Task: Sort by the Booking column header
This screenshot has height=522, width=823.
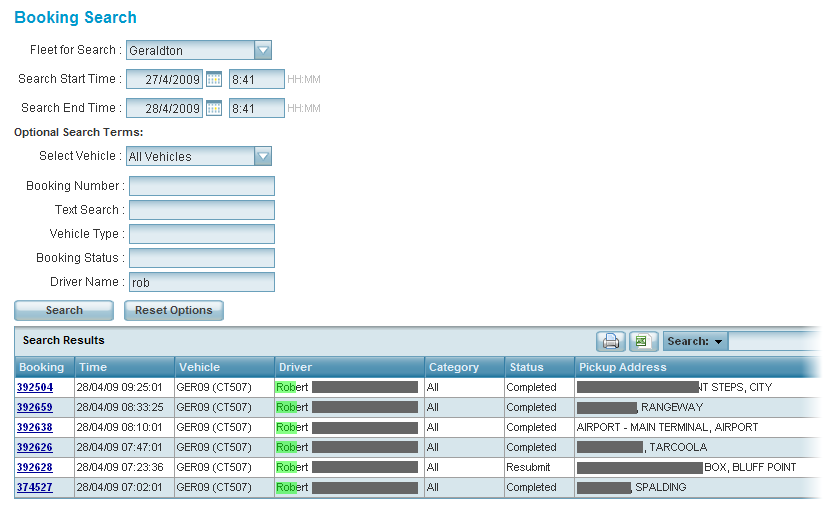Action: pos(44,367)
